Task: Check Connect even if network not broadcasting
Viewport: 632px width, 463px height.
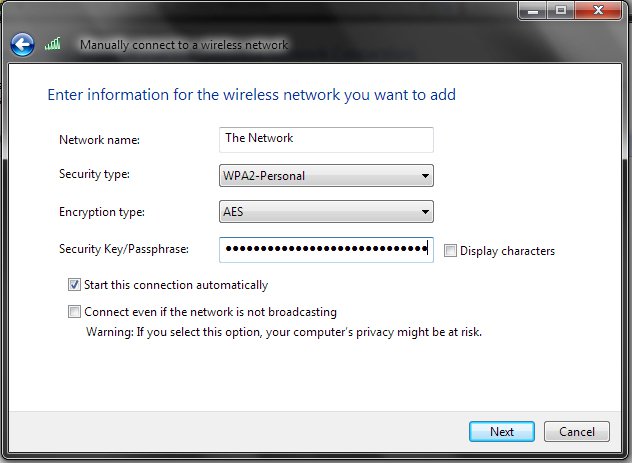Action: [74, 312]
